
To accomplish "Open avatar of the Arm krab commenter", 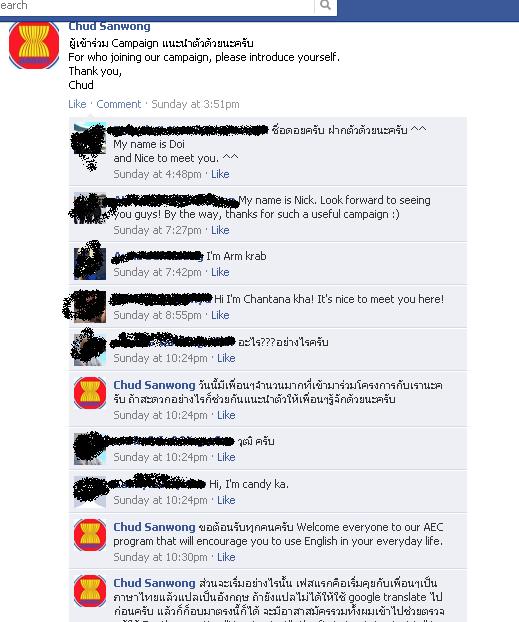I will coord(90,264).
